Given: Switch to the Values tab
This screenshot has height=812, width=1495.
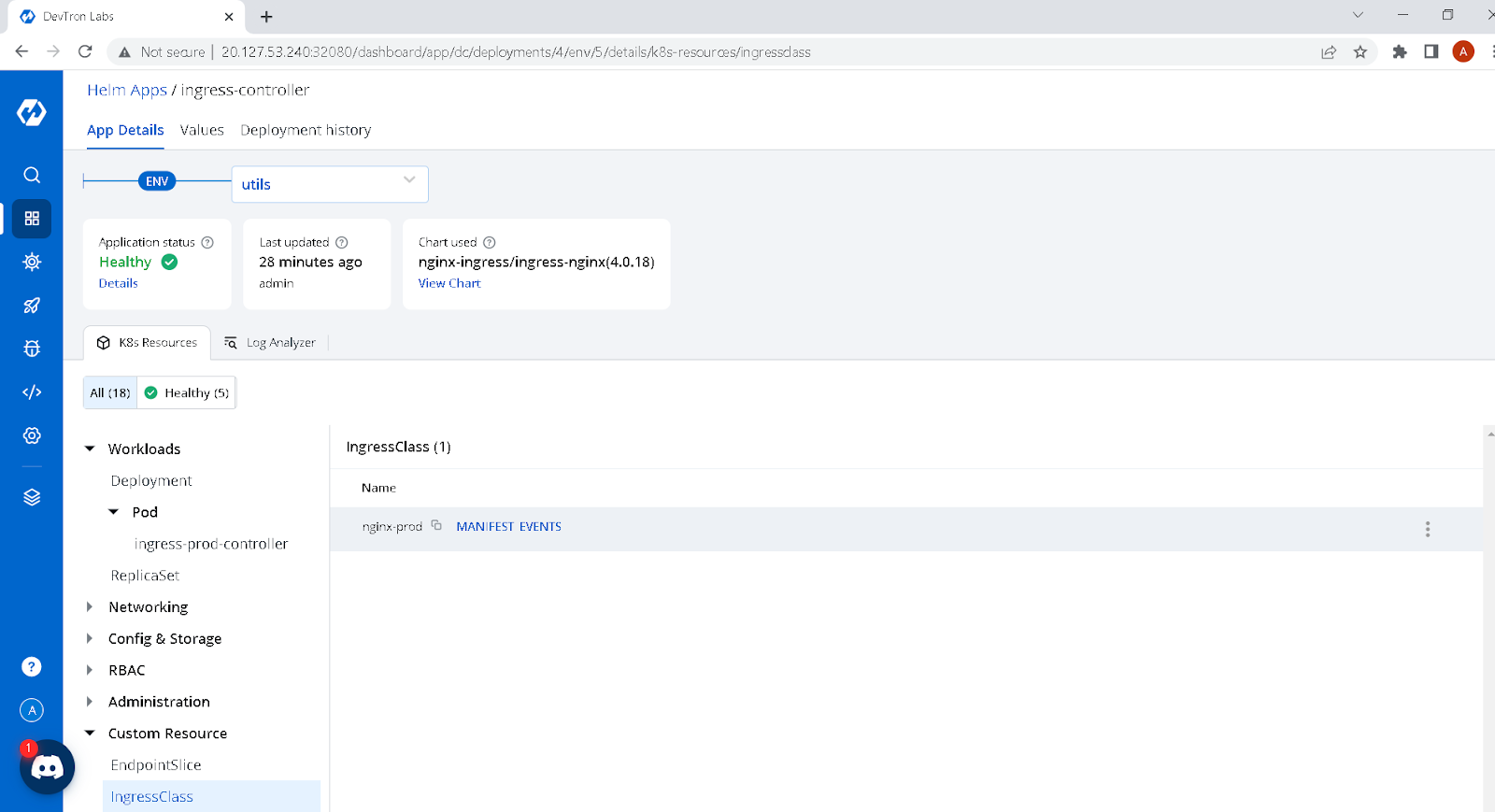Looking at the screenshot, I should pos(202,130).
